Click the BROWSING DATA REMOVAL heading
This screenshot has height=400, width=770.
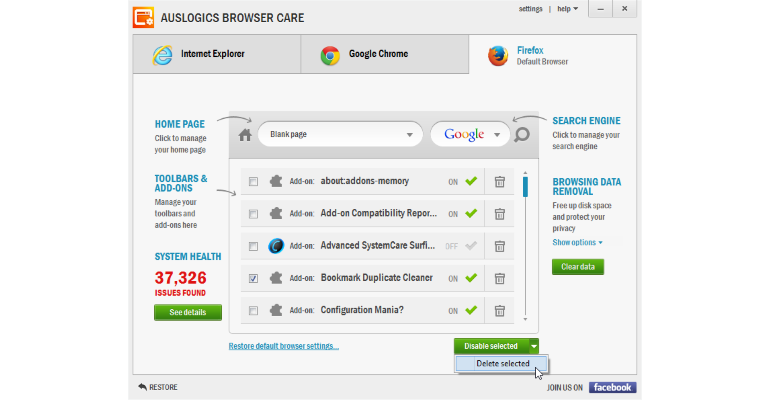point(587,187)
